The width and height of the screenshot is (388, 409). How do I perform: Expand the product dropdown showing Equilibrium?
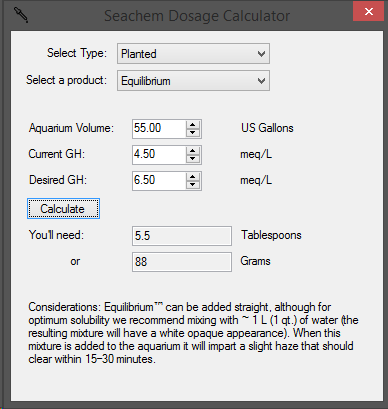[x=193, y=81]
